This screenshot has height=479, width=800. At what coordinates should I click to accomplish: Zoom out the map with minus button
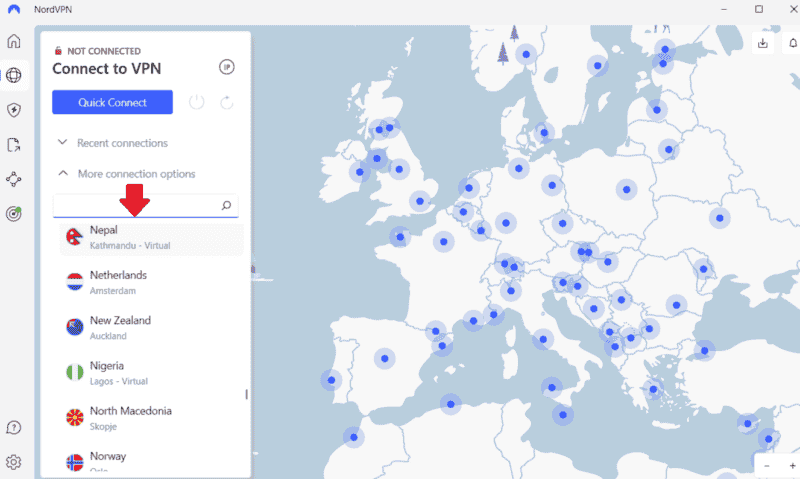766,466
